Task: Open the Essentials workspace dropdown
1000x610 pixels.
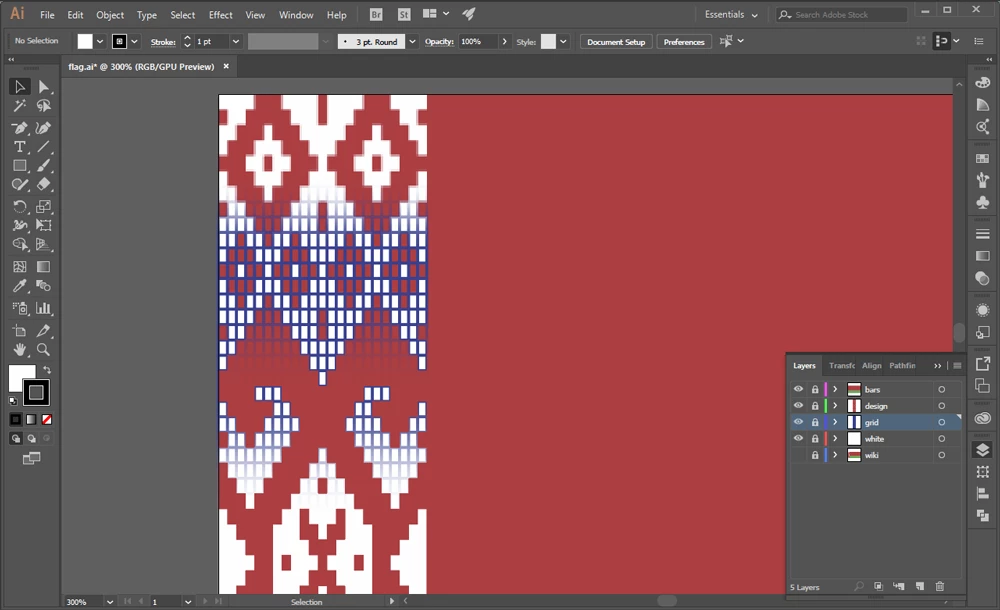Action: (x=731, y=15)
